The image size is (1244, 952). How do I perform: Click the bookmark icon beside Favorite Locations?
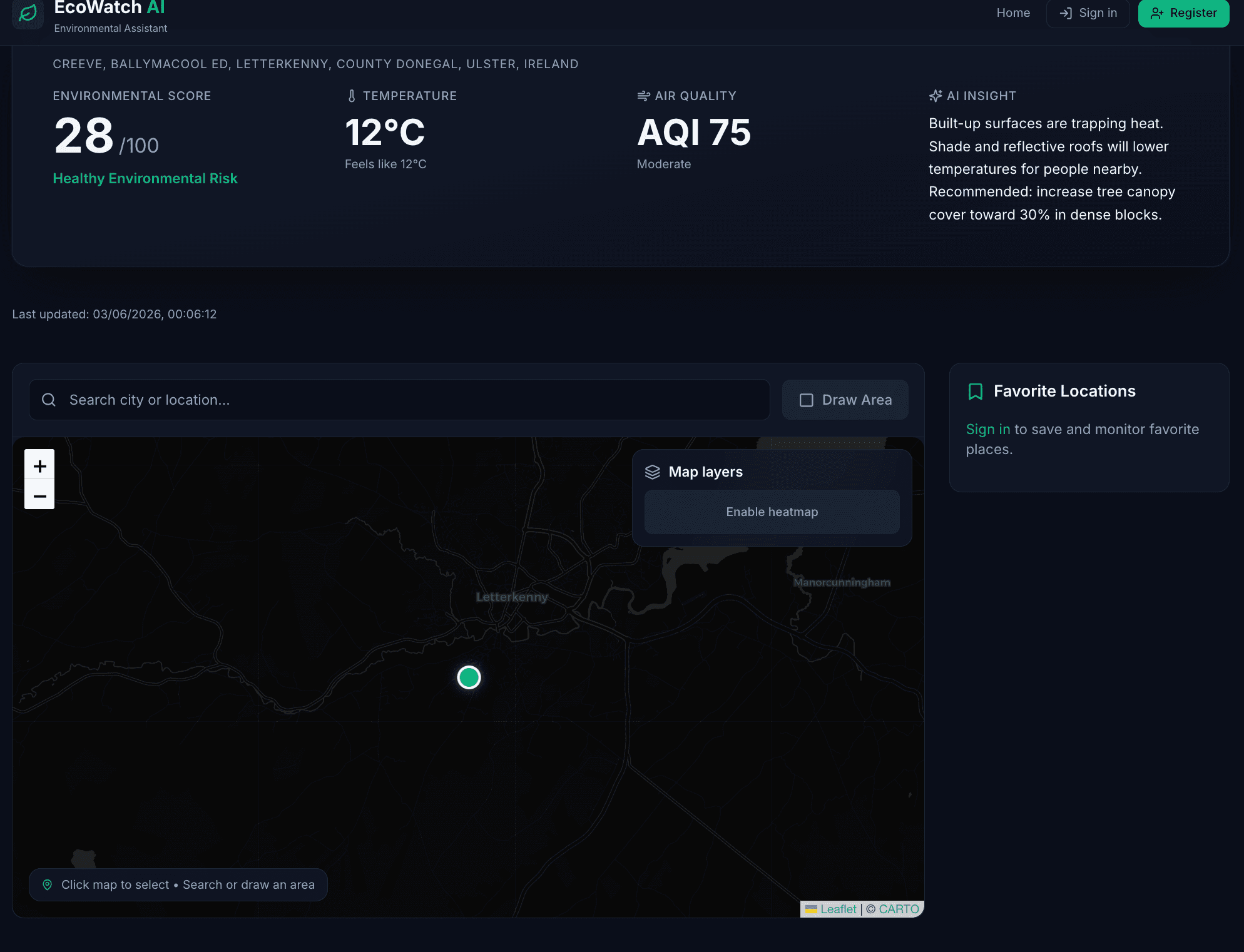click(x=976, y=392)
